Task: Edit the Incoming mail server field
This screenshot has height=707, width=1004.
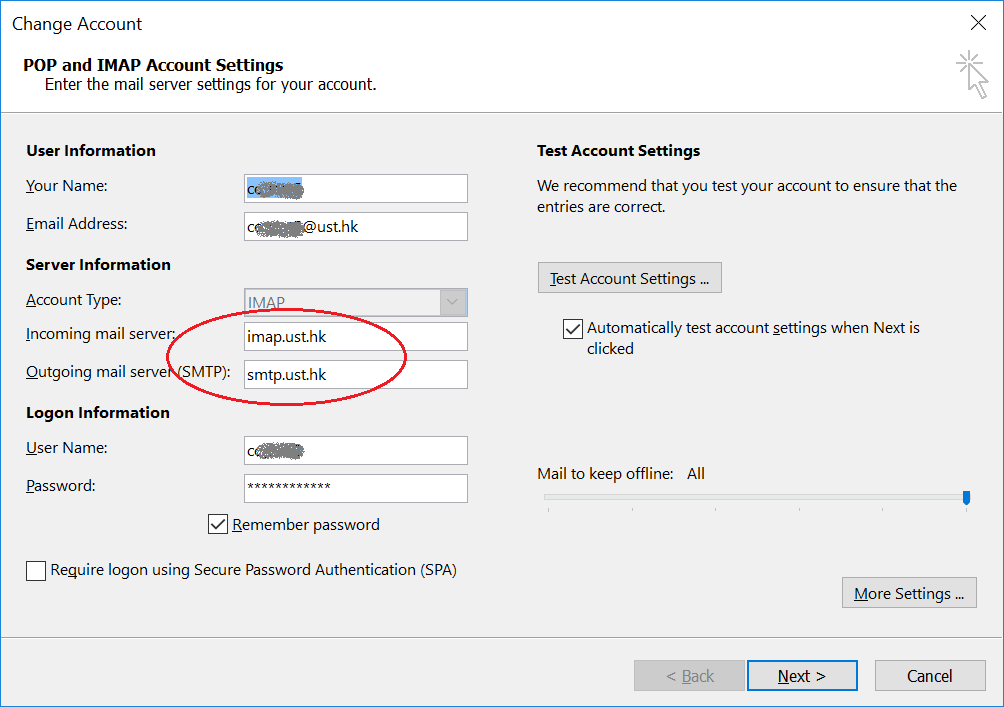Action: tap(355, 337)
